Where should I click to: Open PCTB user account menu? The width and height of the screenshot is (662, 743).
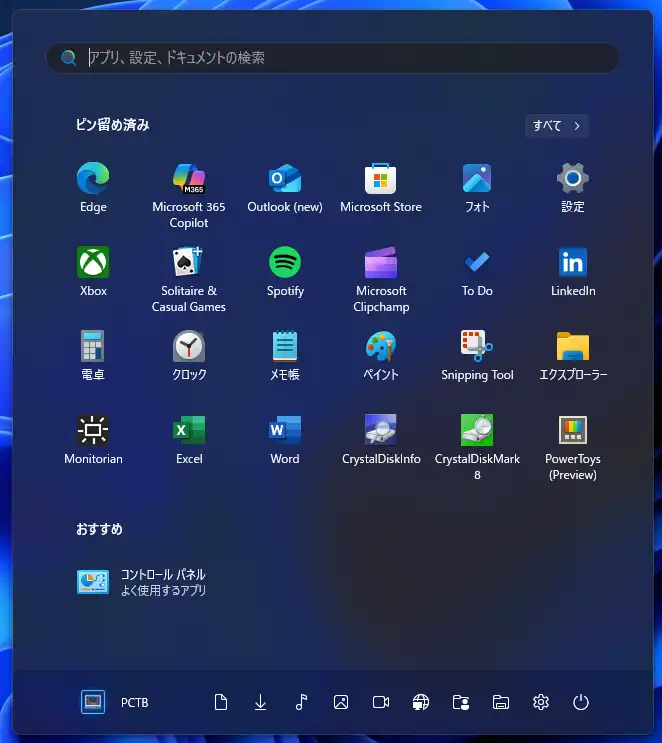pos(115,702)
